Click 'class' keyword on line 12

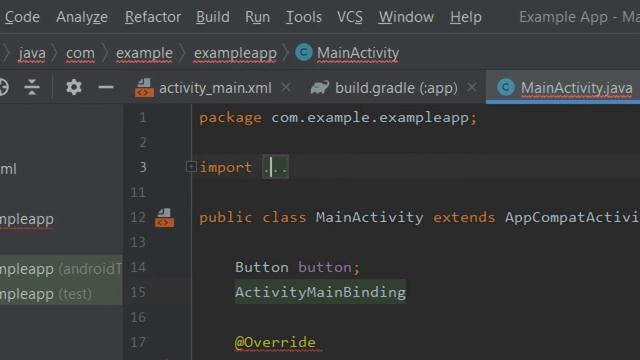tap(284, 218)
